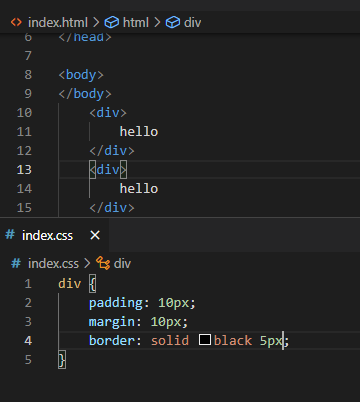
Task: Click closing div tag on line 15
Action: [x=112, y=208]
